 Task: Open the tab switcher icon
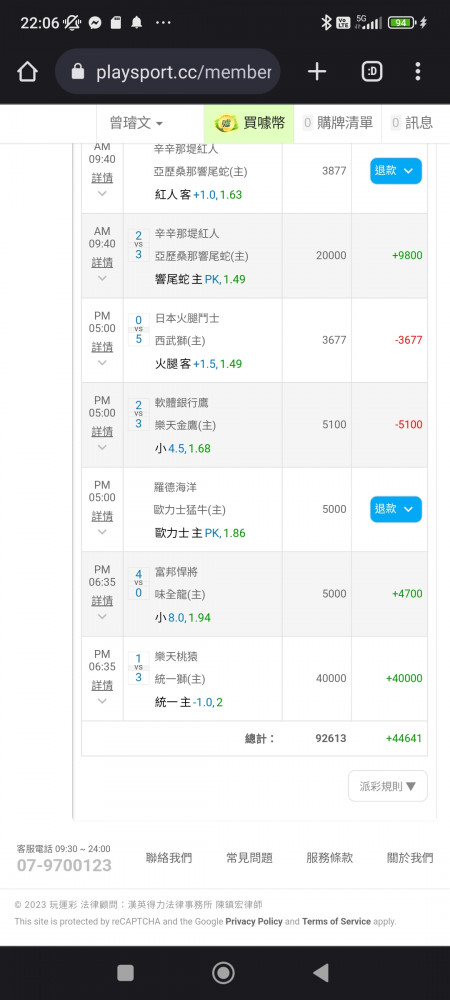click(372, 72)
